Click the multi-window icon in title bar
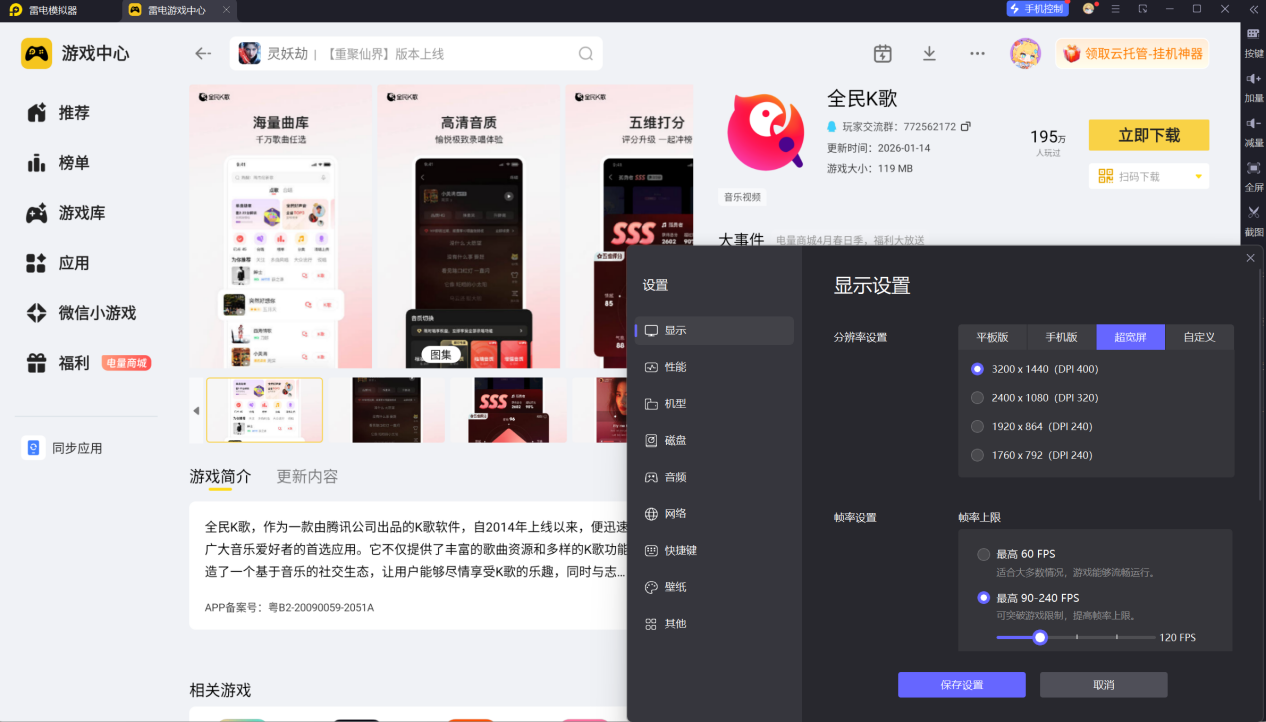Image resolution: width=1266 pixels, height=722 pixels. 1143,9
